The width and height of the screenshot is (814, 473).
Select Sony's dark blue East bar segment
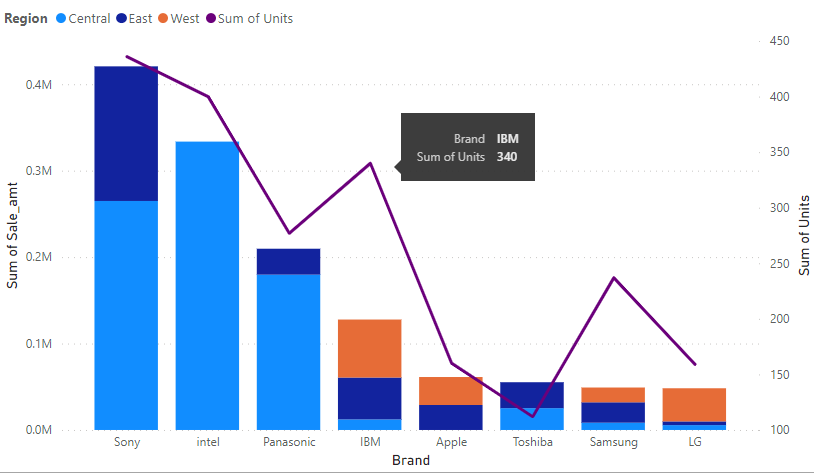coord(126,133)
